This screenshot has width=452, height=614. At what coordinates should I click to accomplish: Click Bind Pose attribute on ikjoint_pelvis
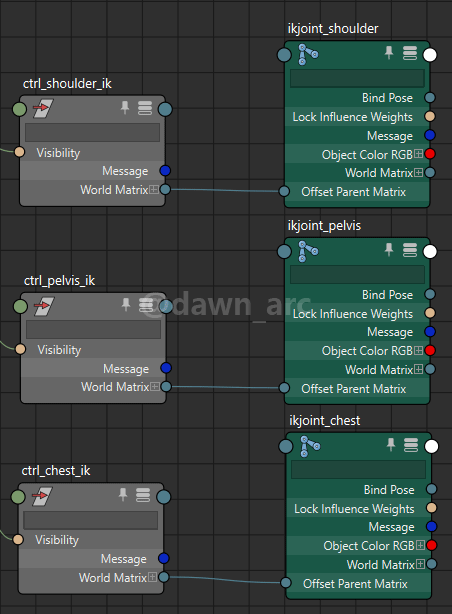coord(387,294)
